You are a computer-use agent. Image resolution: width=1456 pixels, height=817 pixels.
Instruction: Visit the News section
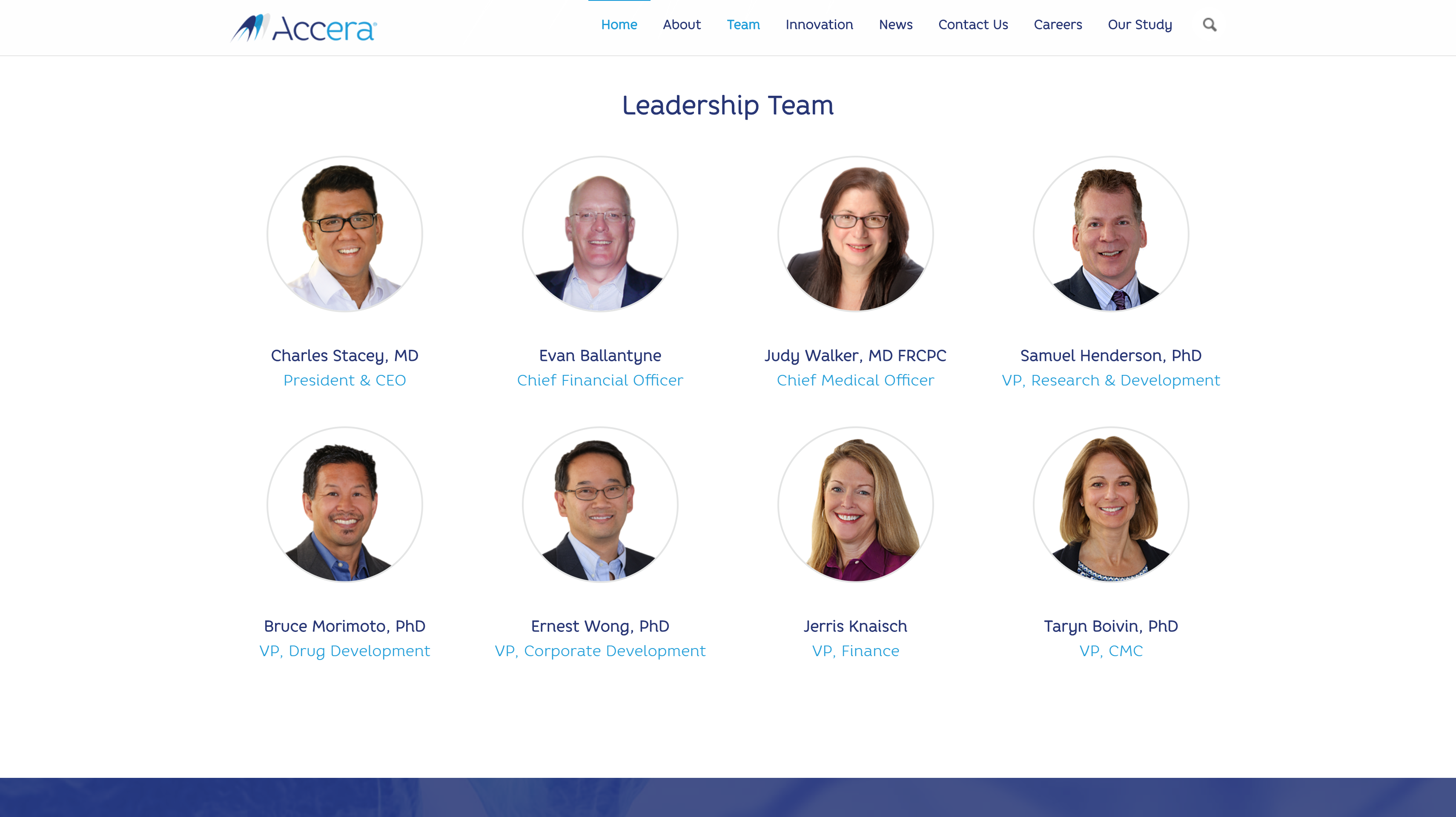[895, 25]
